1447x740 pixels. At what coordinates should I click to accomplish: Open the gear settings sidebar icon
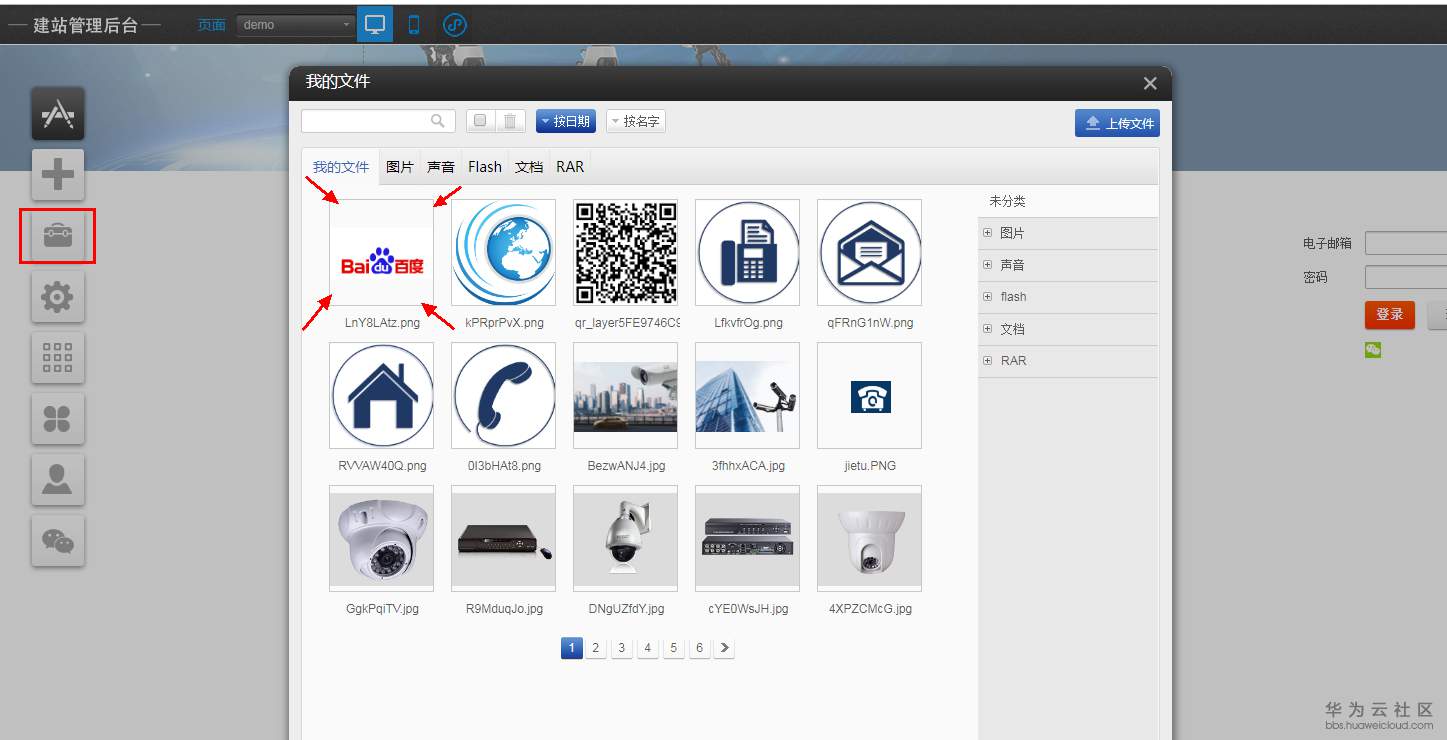point(58,297)
